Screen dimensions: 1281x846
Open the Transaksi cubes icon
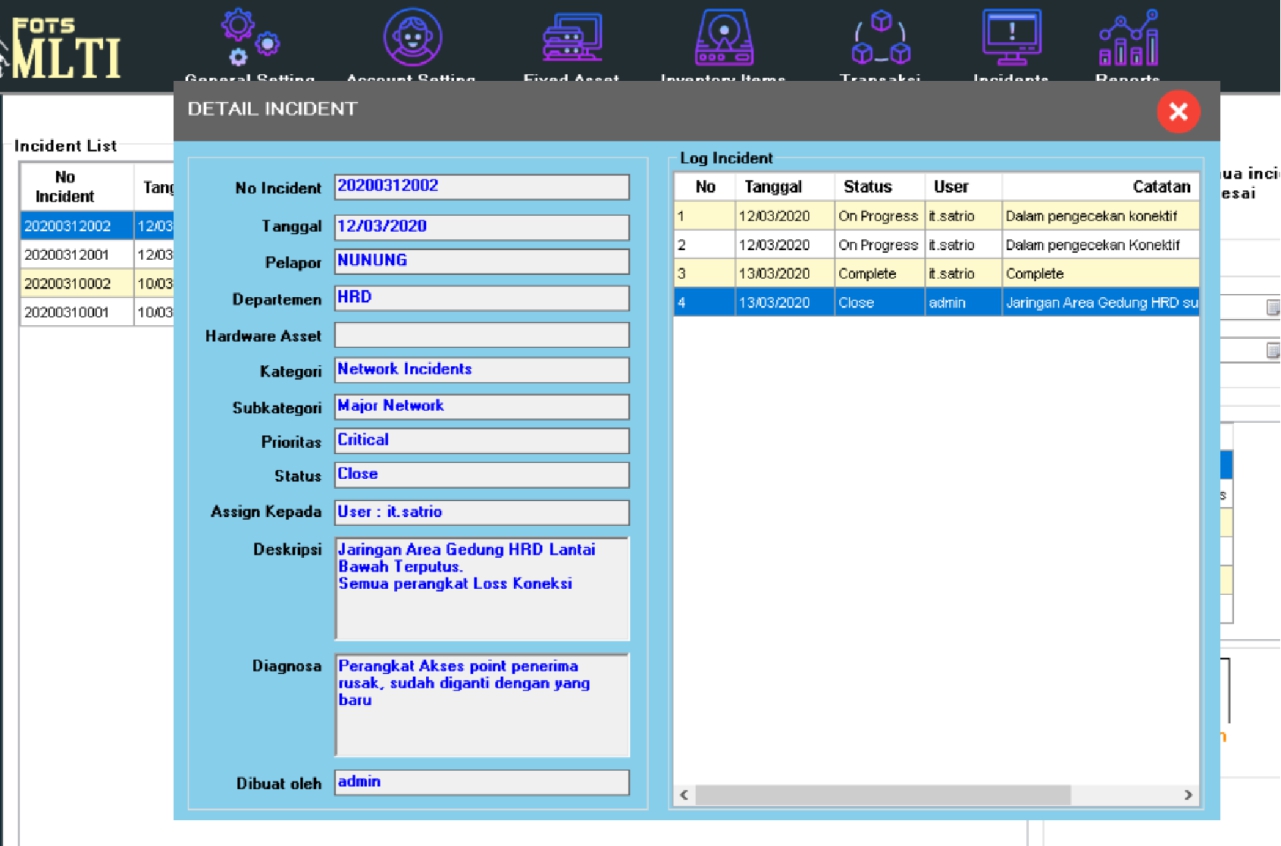point(880,38)
